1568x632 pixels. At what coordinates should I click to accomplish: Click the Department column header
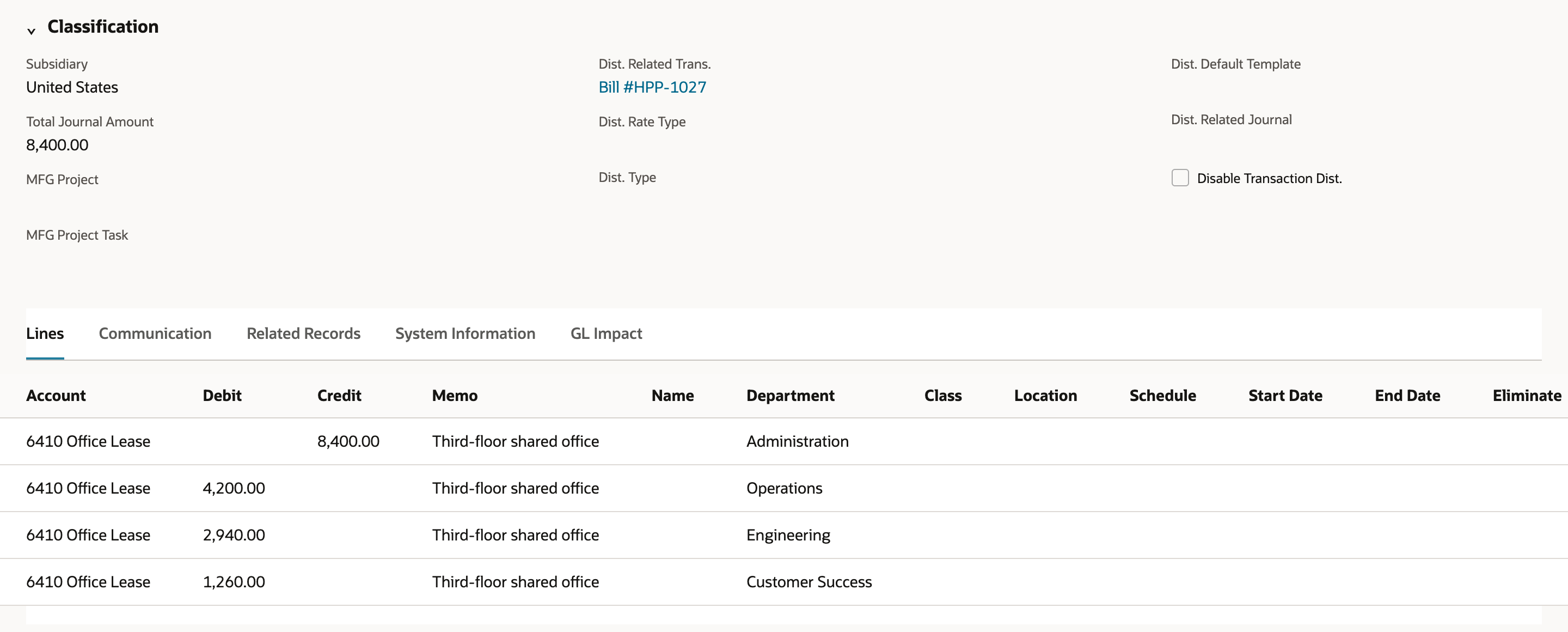tap(790, 395)
